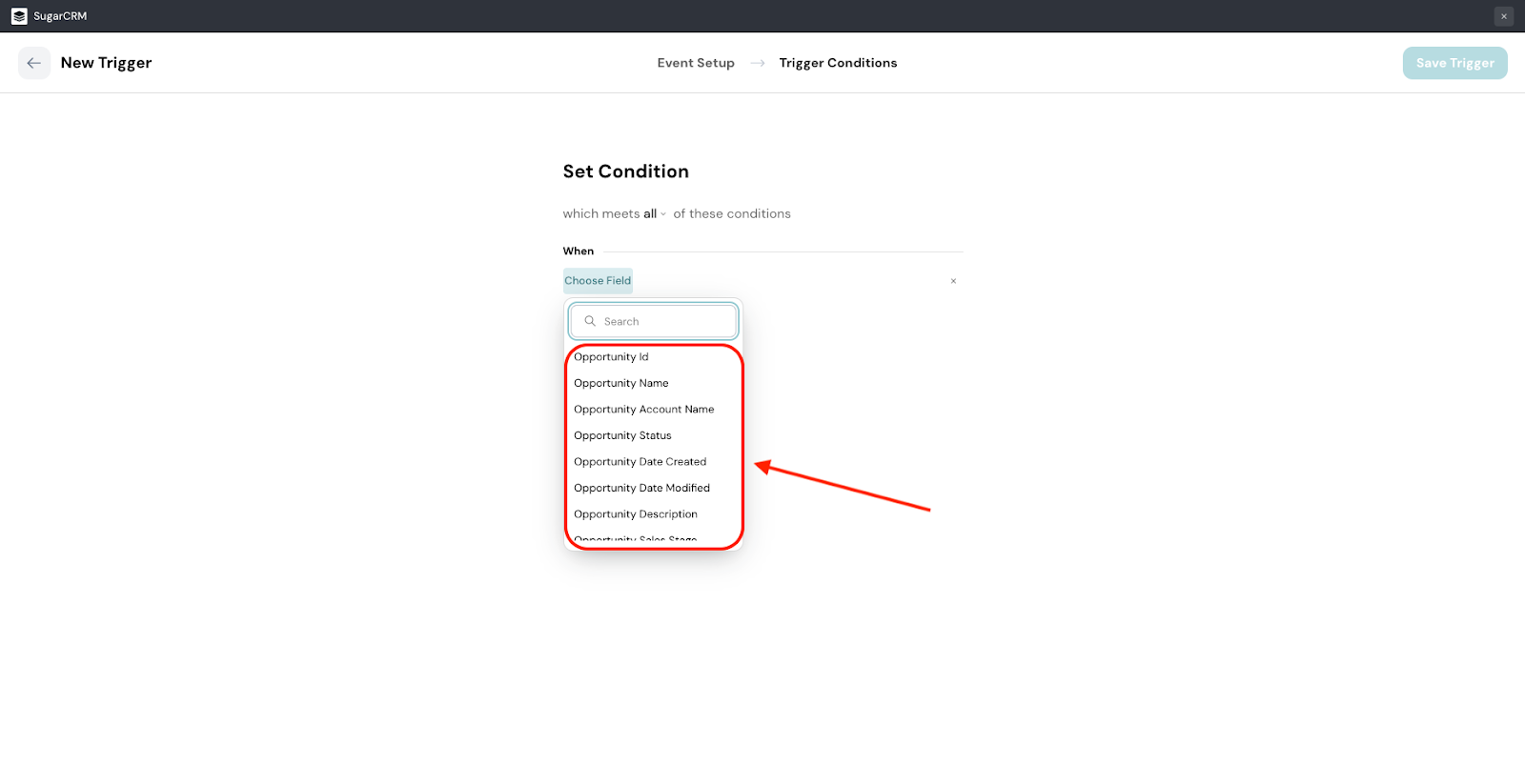
Task: Pick Opportunity Description from the list
Action: (635, 514)
